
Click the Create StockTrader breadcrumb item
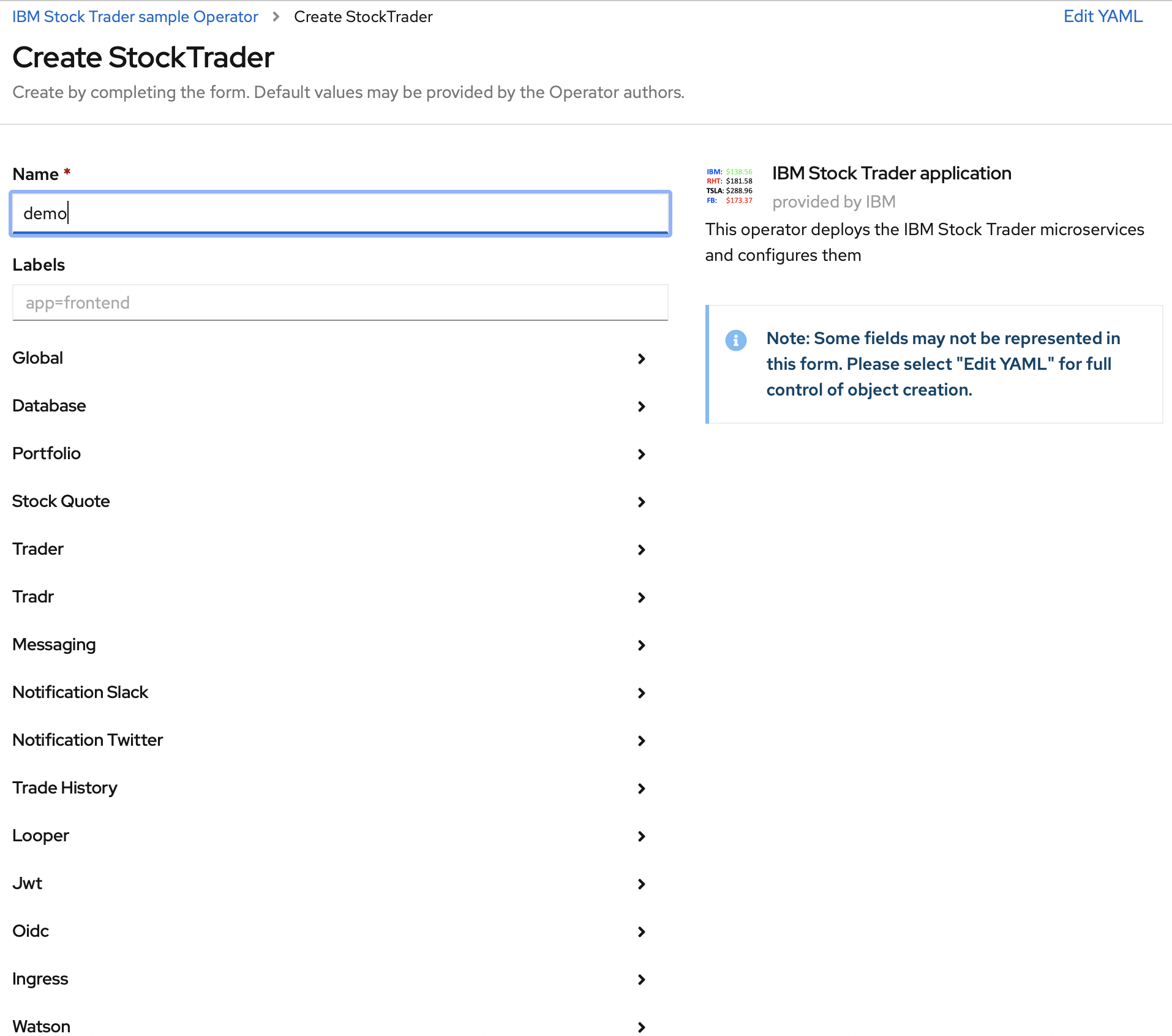[363, 17]
